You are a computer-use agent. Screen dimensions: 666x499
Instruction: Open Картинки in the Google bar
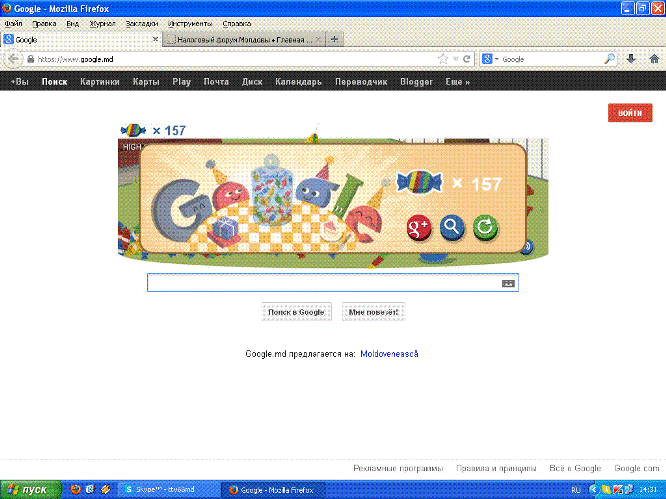[x=100, y=82]
